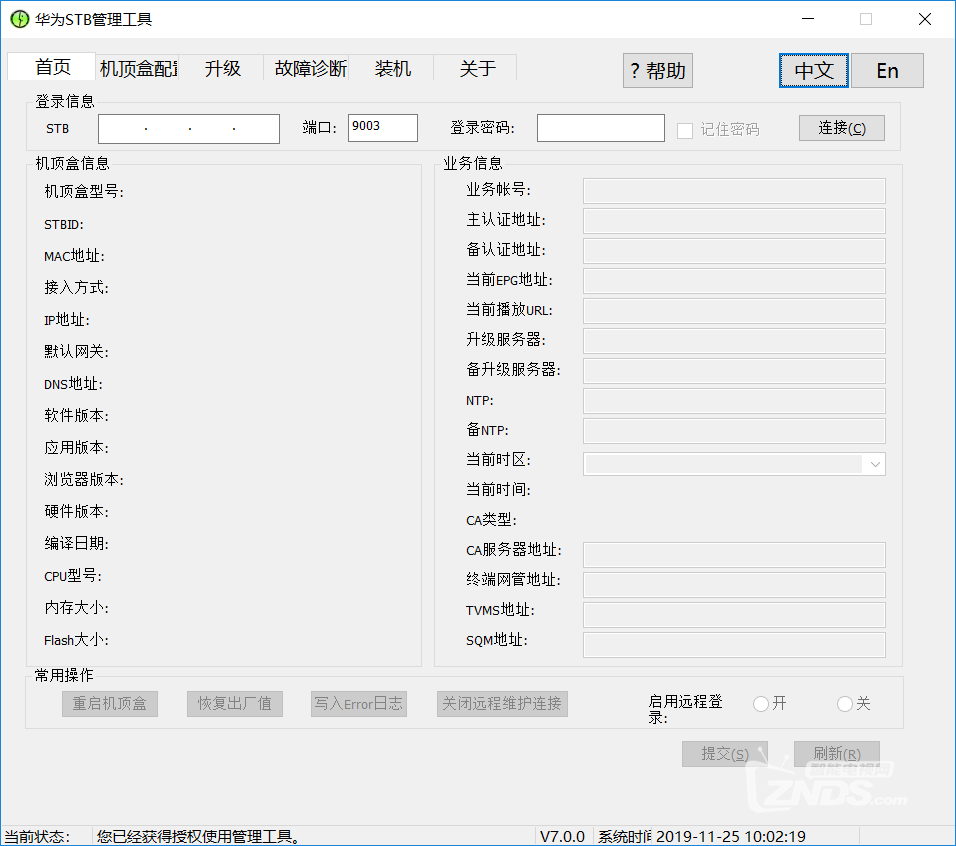Screen dimensions: 956x846
Task: Select the 关于 tab
Action: 477,68
